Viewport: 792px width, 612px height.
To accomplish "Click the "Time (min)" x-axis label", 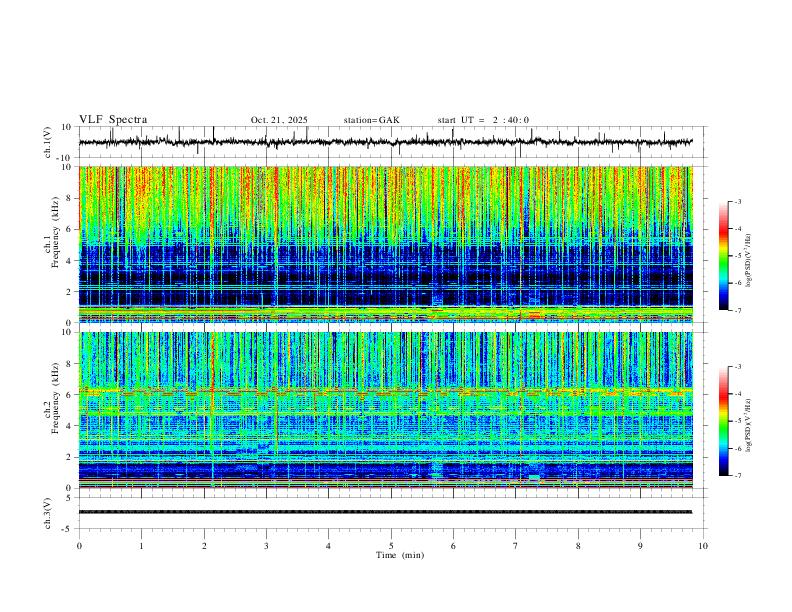I will pos(400,555).
